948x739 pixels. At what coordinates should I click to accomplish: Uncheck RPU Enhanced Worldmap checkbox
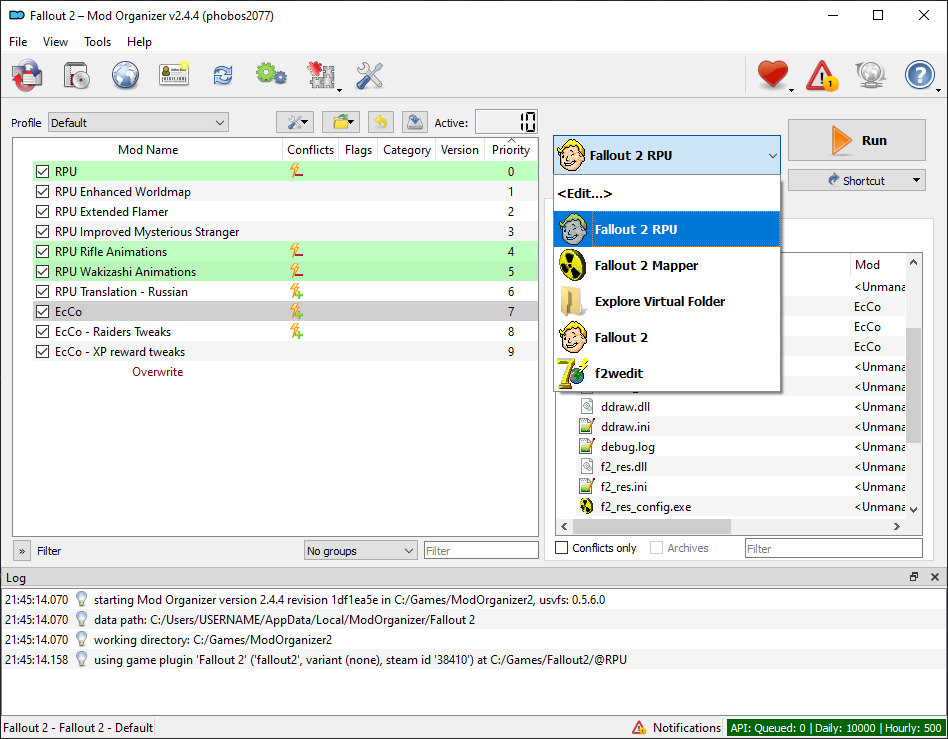tap(42, 191)
